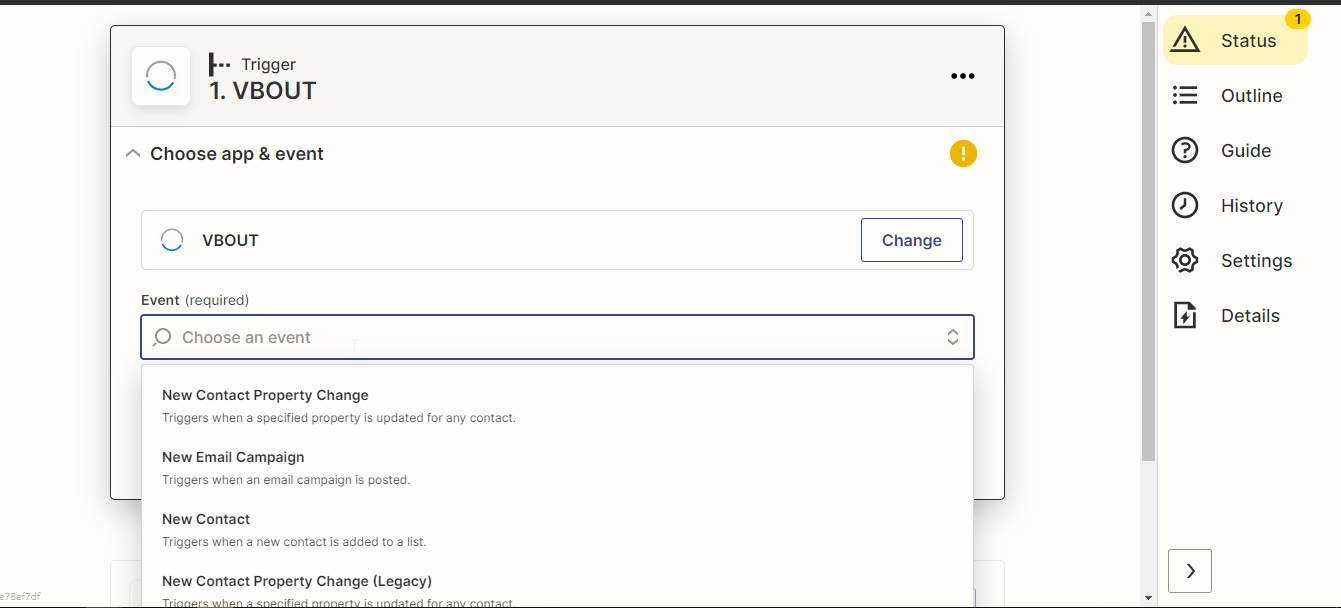Open the Status panel warning icon
Screen dimensions: 1341x608
pos(1185,40)
